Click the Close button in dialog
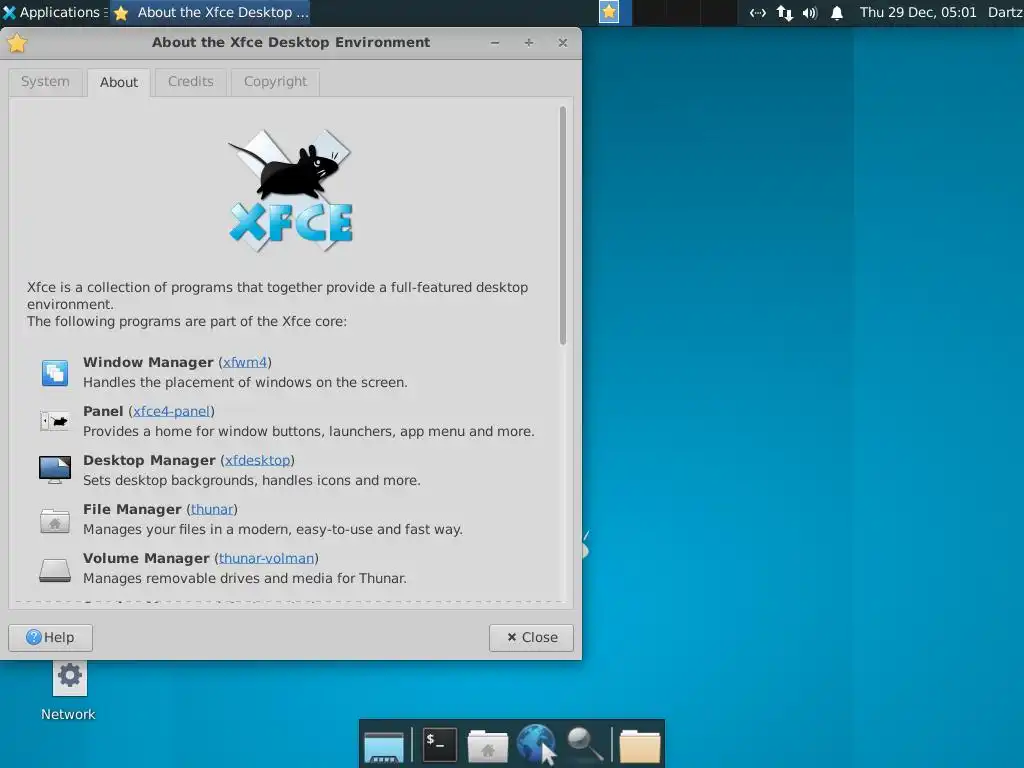 point(531,637)
